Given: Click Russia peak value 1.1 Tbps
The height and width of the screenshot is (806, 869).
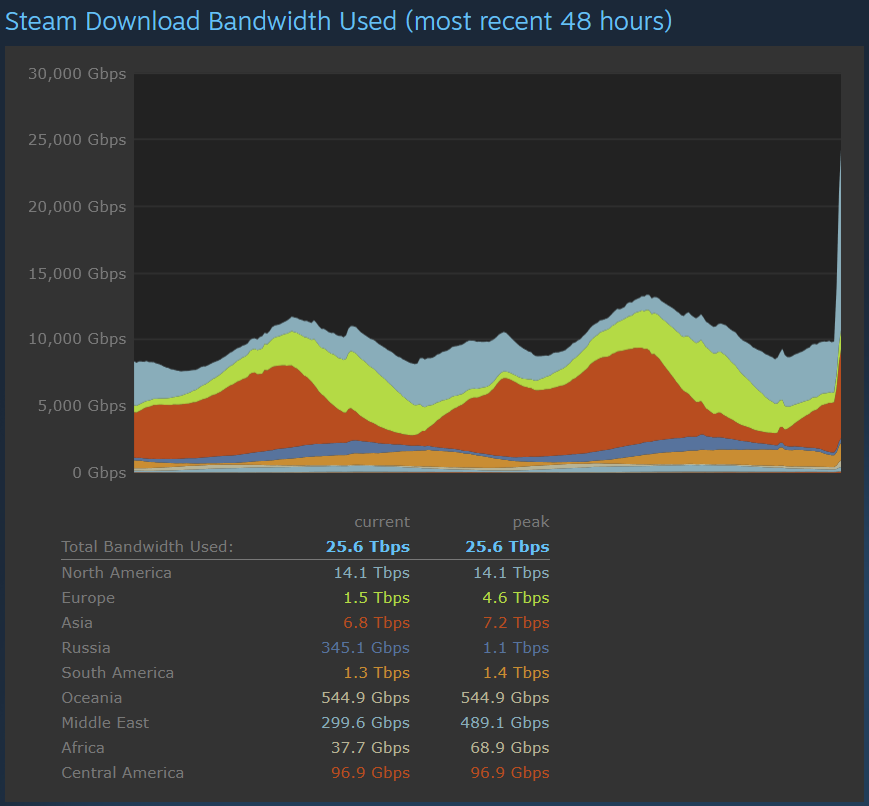Looking at the screenshot, I should pyautogui.click(x=516, y=647).
